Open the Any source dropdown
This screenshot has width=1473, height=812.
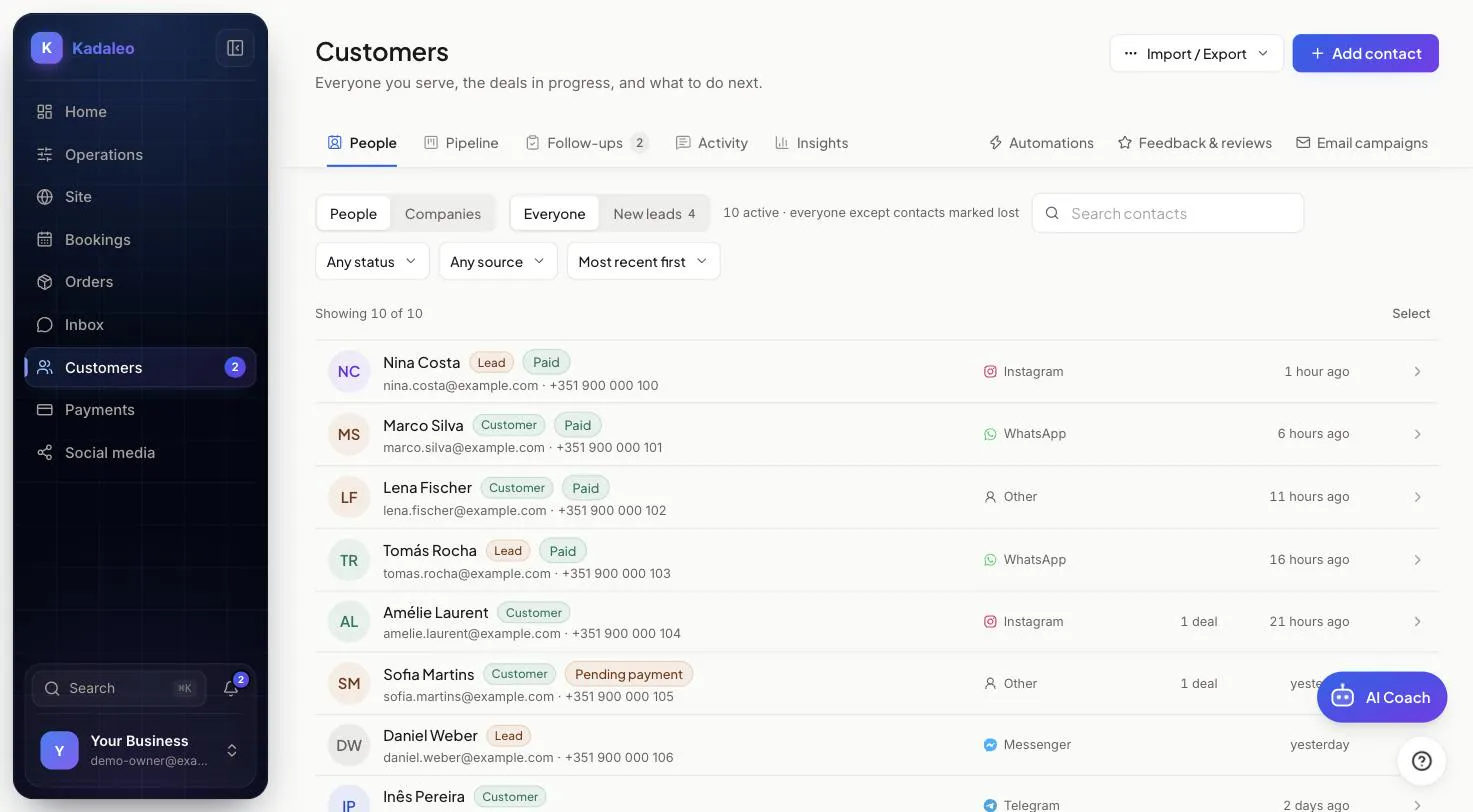coord(498,262)
